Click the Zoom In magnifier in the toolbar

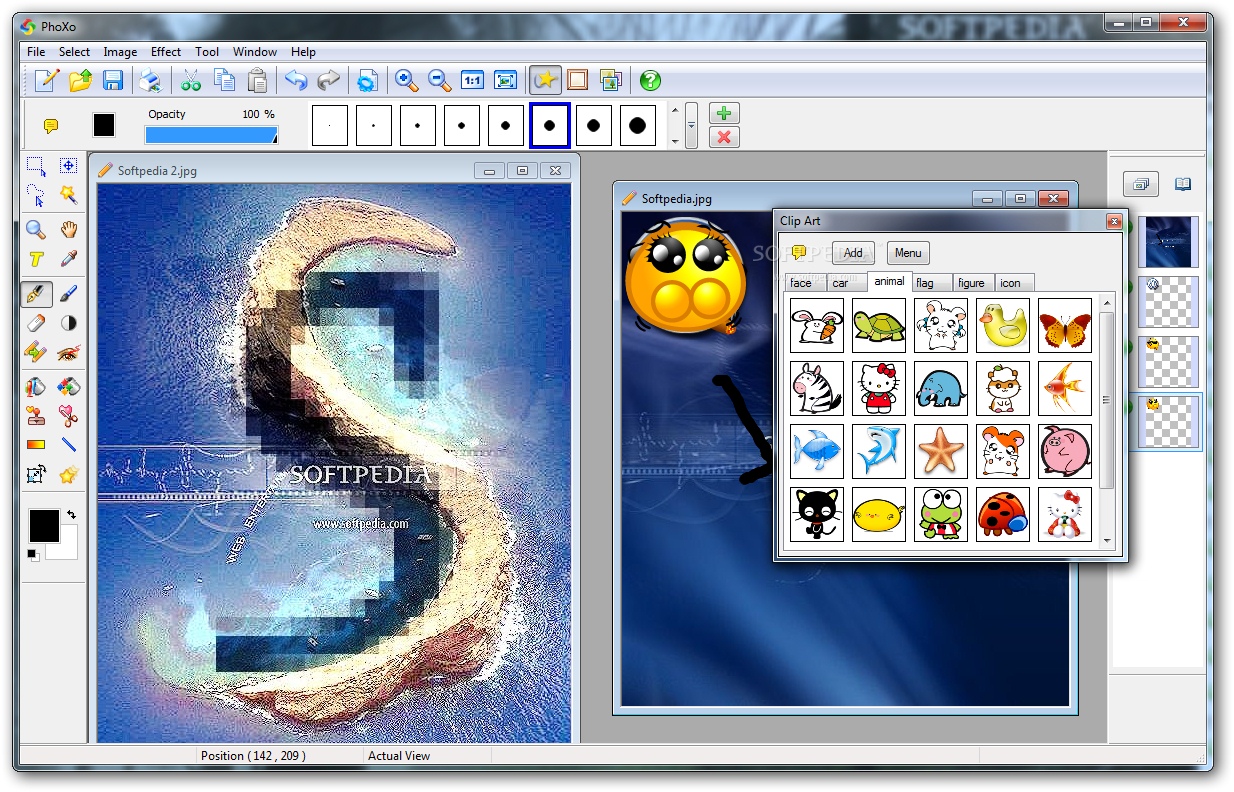[406, 80]
